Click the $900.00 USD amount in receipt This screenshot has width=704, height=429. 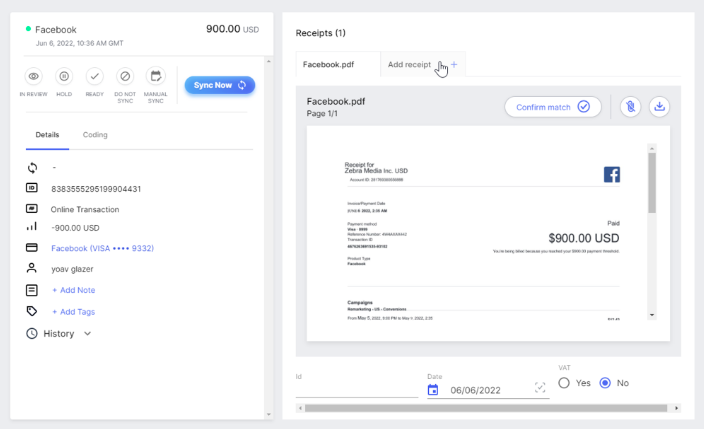point(584,238)
